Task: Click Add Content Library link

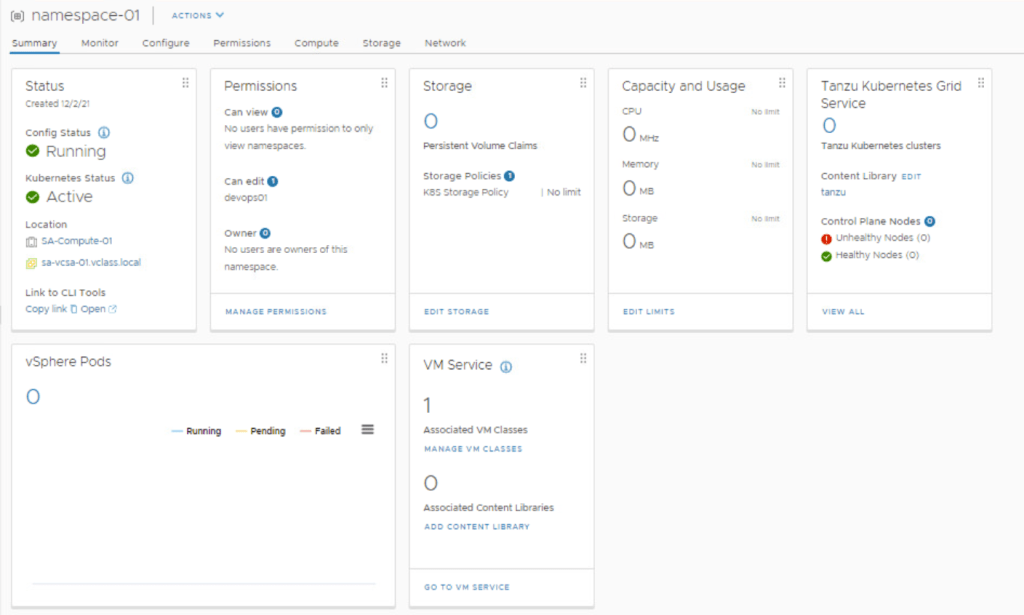Action: 477,526
